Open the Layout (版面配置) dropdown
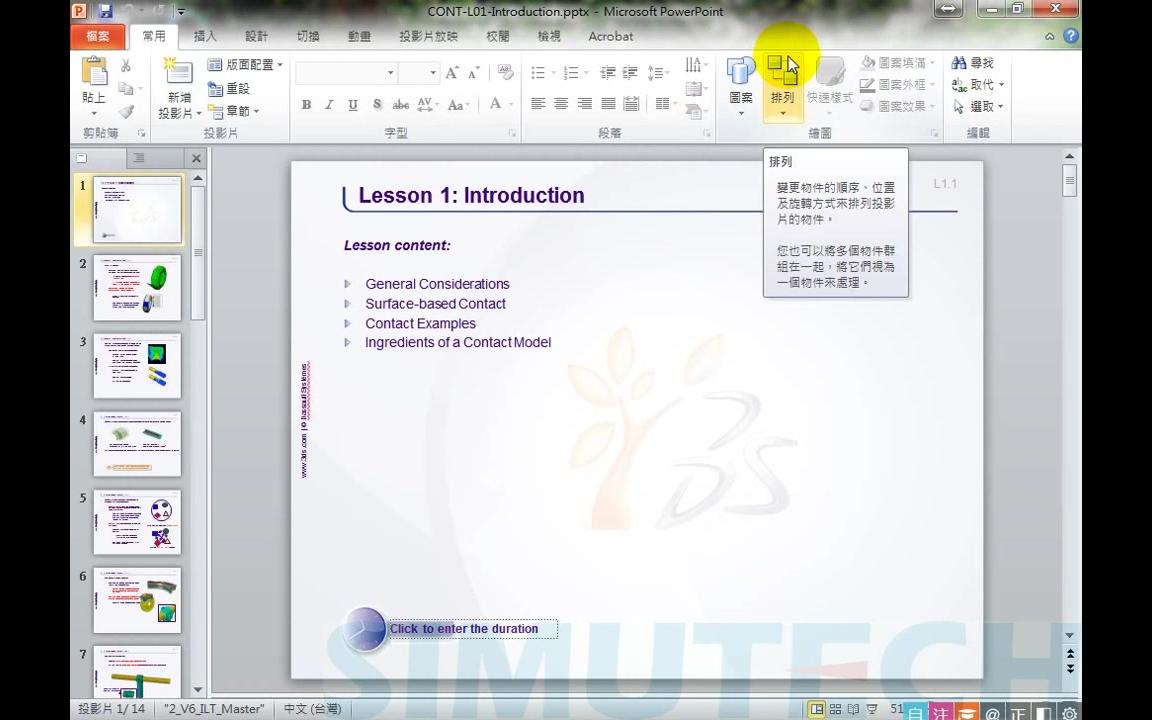The image size is (1152, 720). [x=245, y=65]
